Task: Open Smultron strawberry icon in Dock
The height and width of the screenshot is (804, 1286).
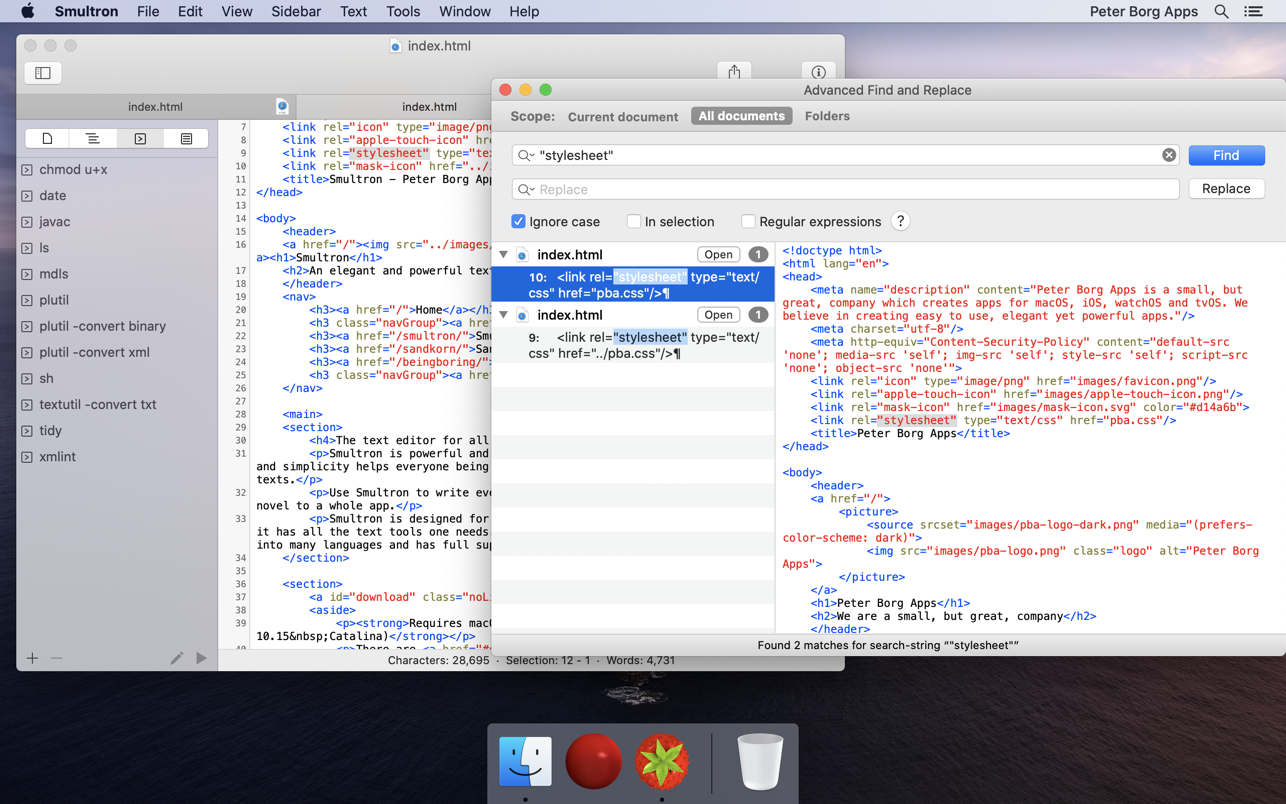Action: tap(661, 762)
